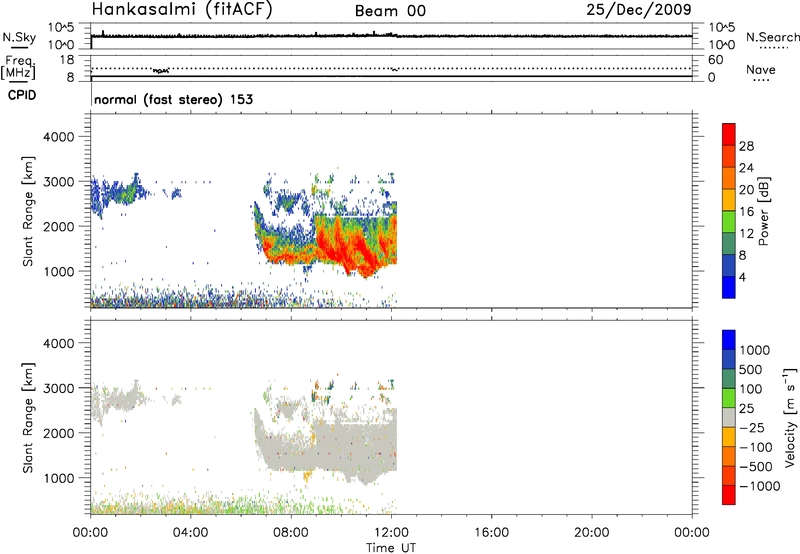
Task: Click the blue top of the velocity color bar
Action: 729,340
